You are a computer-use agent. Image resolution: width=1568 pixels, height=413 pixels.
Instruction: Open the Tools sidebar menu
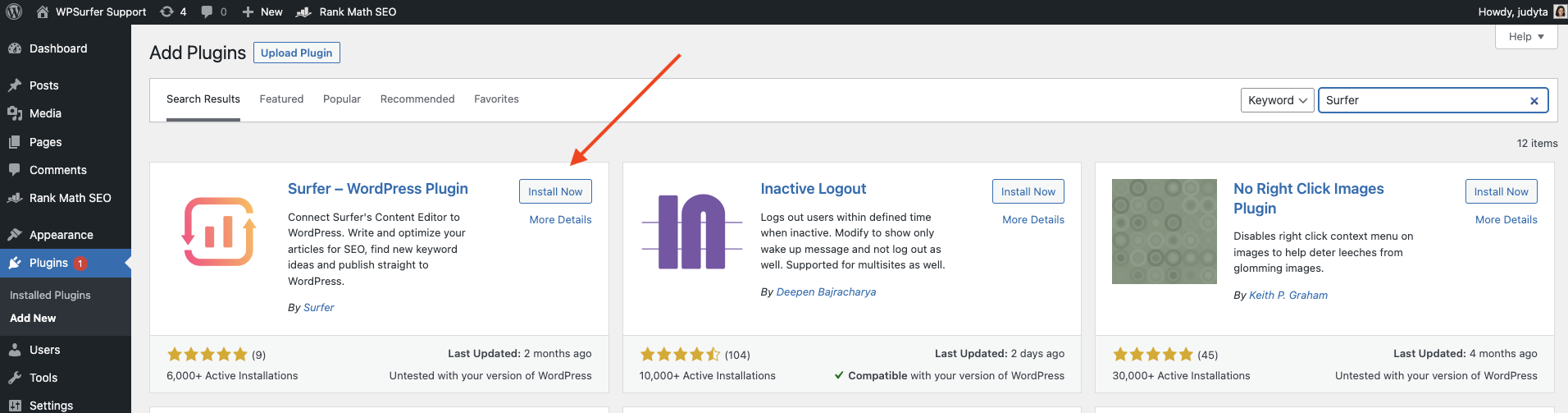(x=43, y=378)
